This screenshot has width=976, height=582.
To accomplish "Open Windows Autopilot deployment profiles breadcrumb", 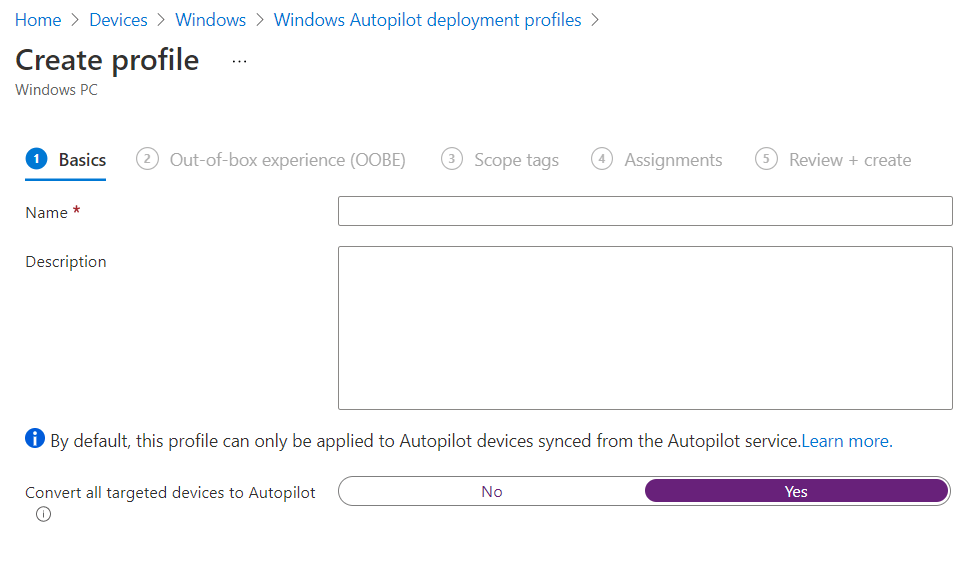I will [427, 20].
